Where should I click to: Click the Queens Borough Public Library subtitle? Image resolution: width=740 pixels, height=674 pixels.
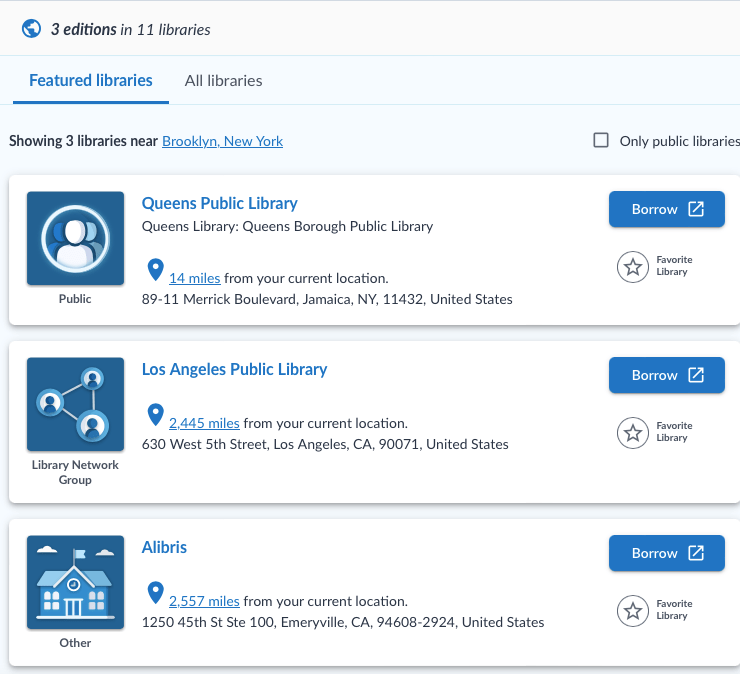[x=287, y=227]
